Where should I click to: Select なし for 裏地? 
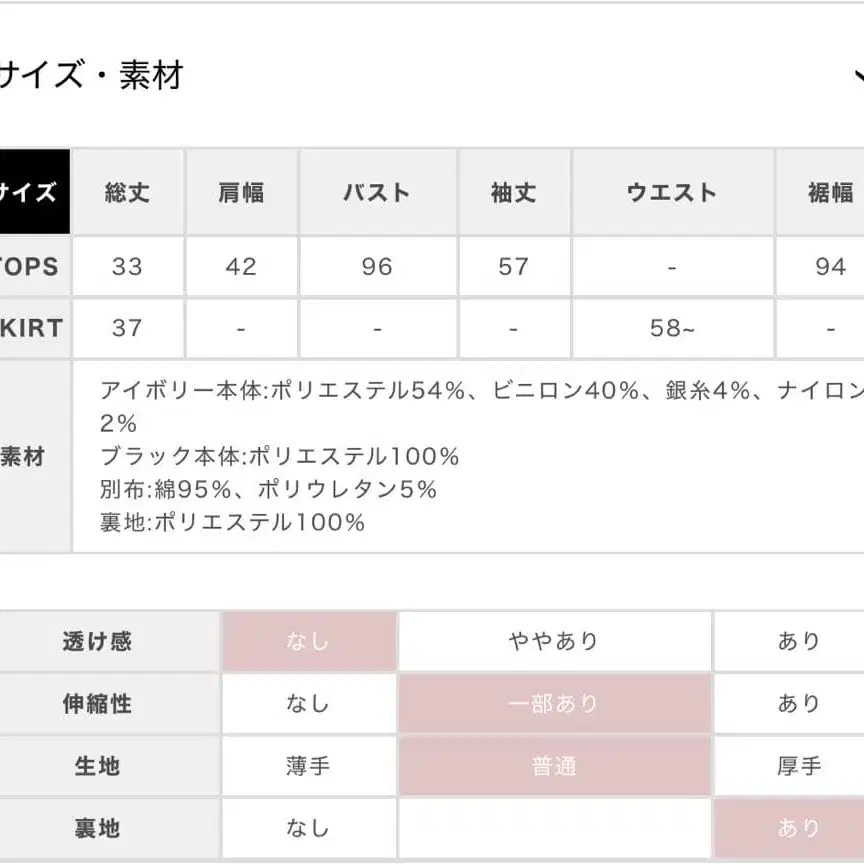[308, 828]
